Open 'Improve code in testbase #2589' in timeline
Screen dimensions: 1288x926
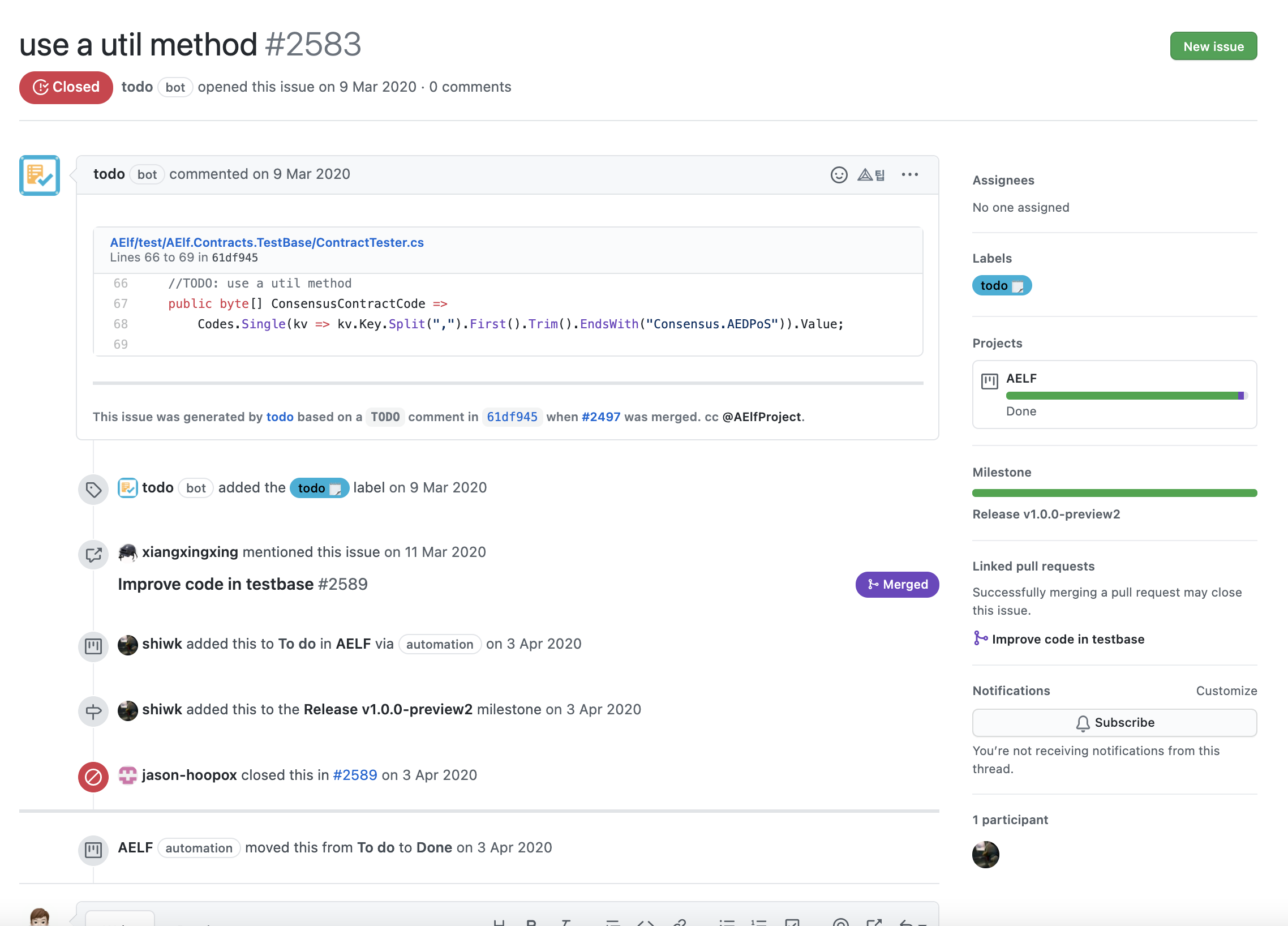click(x=243, y=585)
